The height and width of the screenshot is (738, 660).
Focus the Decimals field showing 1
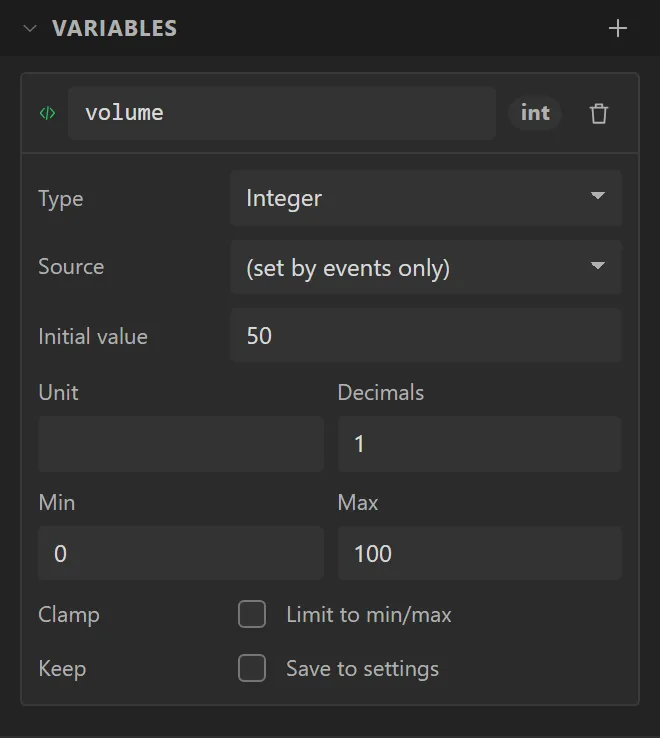[x=479, y=444]
